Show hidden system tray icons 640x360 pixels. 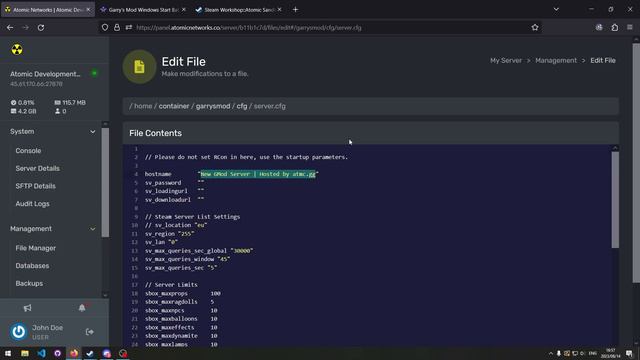[x=551, y=353]
